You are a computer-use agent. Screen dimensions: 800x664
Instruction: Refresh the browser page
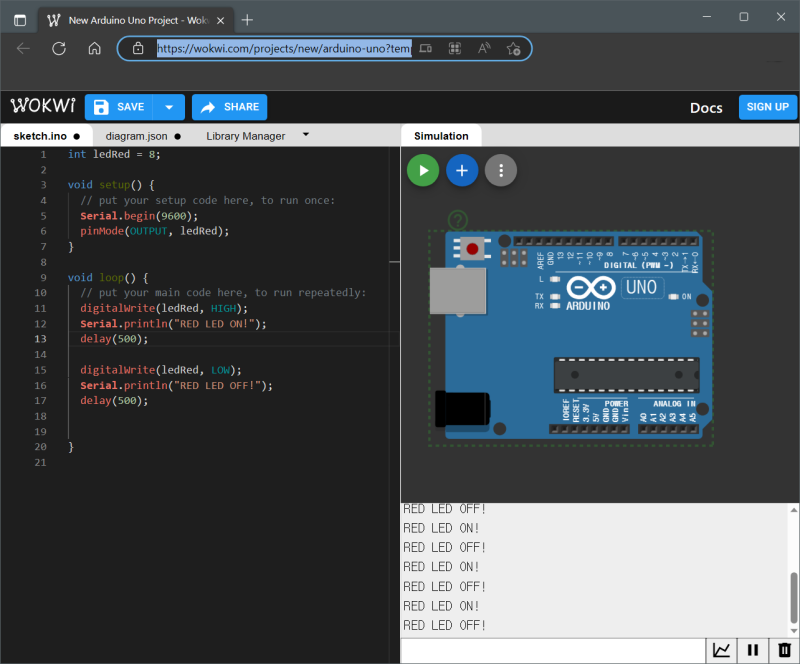[59, 48]
